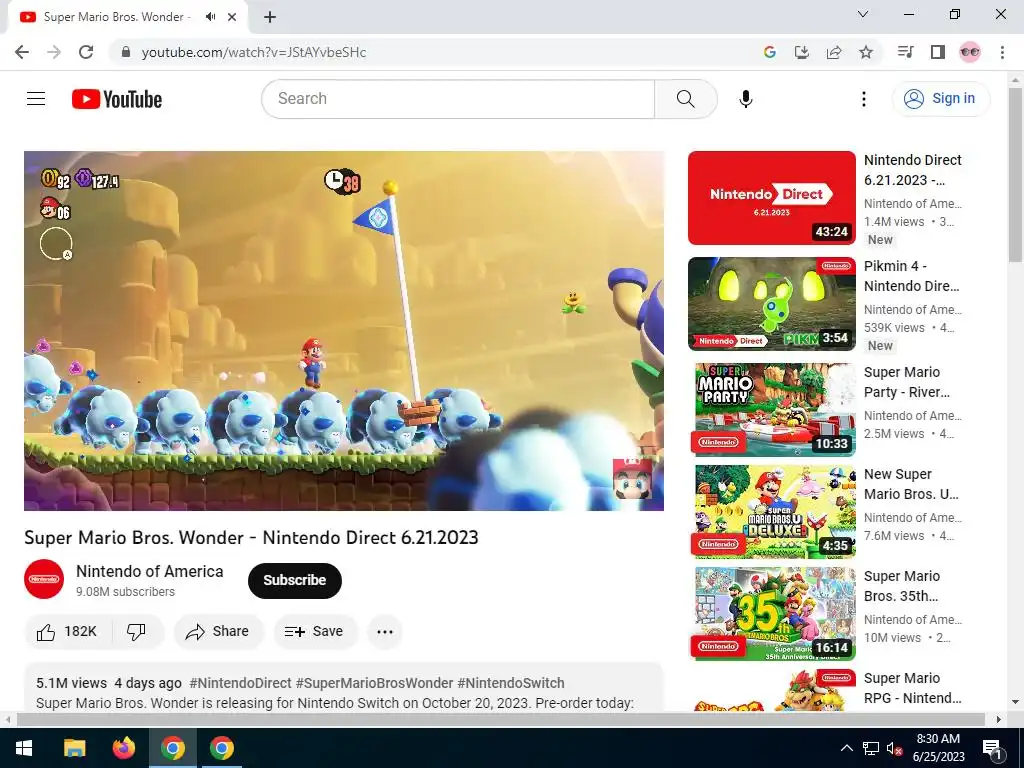Click the magnifier search button
This screenshot has height=768, width=1024.
click(686, 99)
